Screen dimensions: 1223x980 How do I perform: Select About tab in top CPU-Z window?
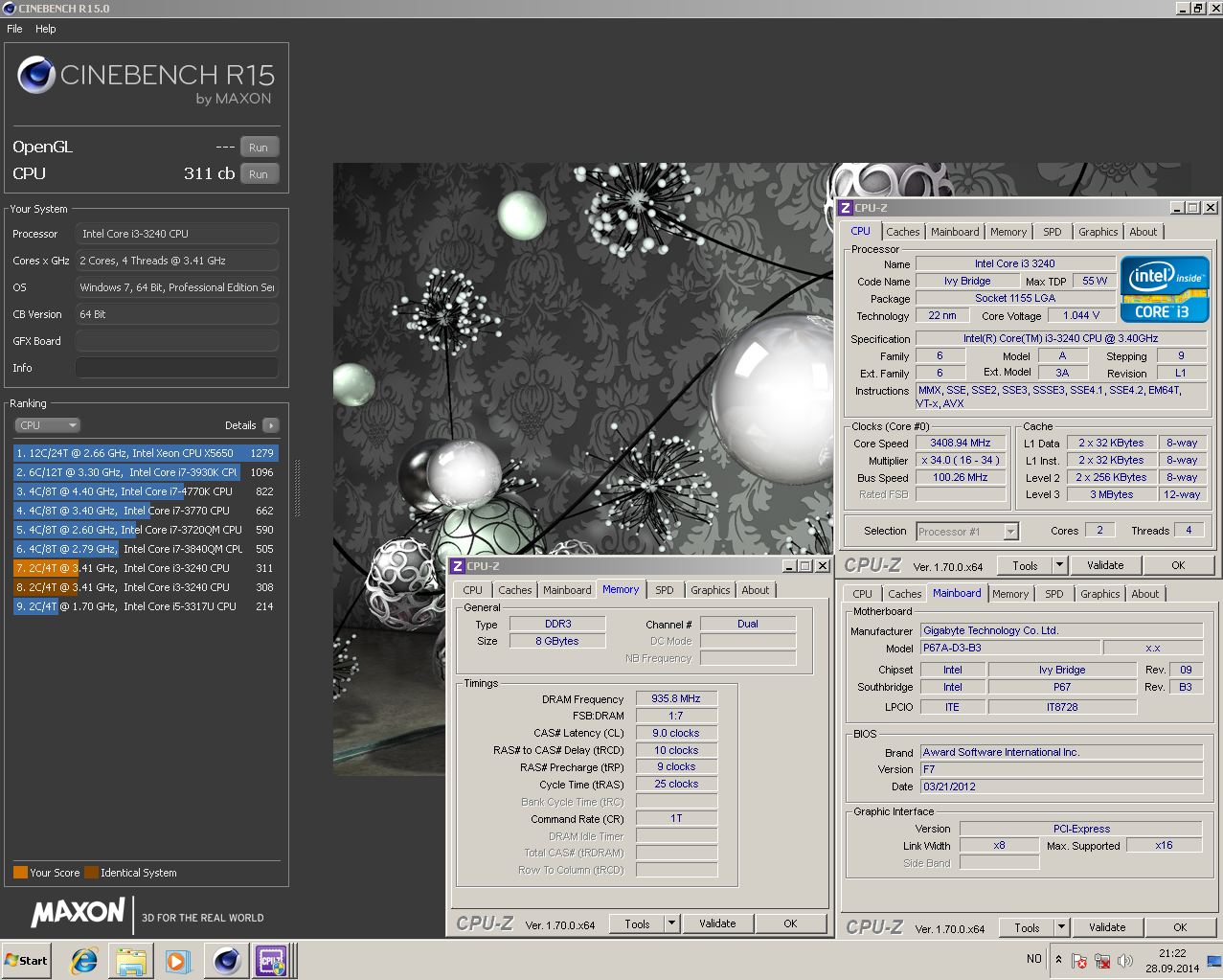point(1143,232)
